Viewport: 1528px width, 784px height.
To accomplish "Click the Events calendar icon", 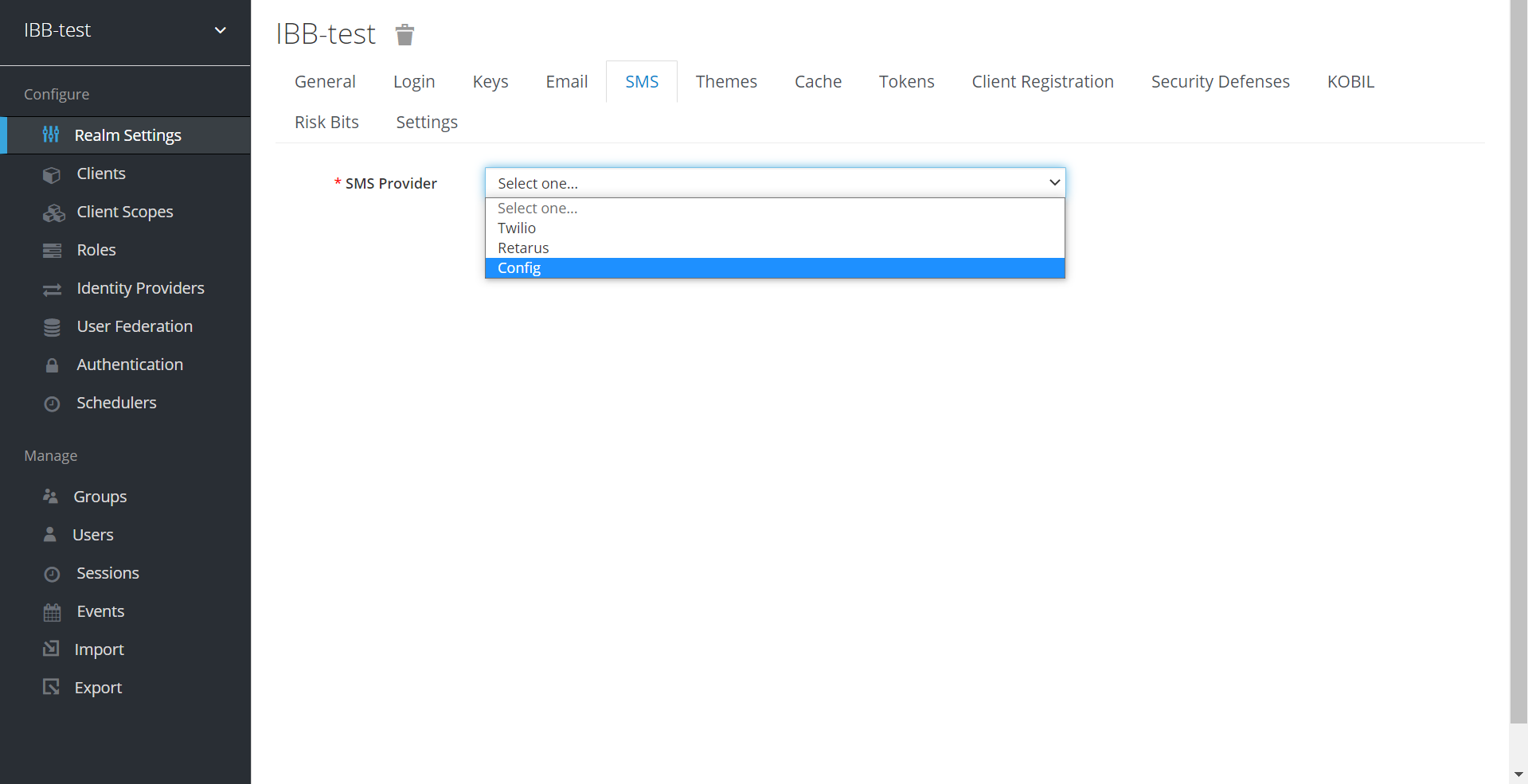I will pos(52,612).
